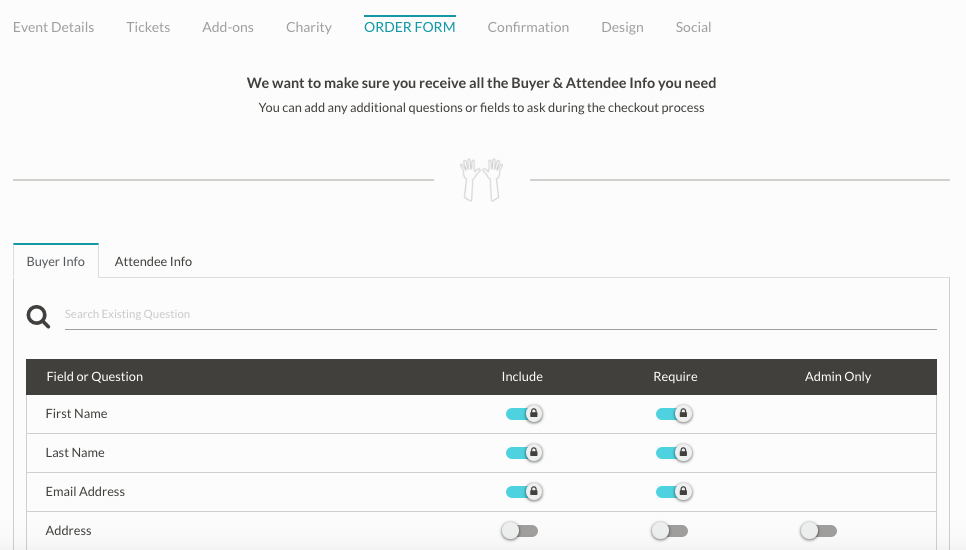Screen dimensions: 966x550
Task: Click locked Require toggle for First Name
Action: pyautogui.click(x=674, y=414)
